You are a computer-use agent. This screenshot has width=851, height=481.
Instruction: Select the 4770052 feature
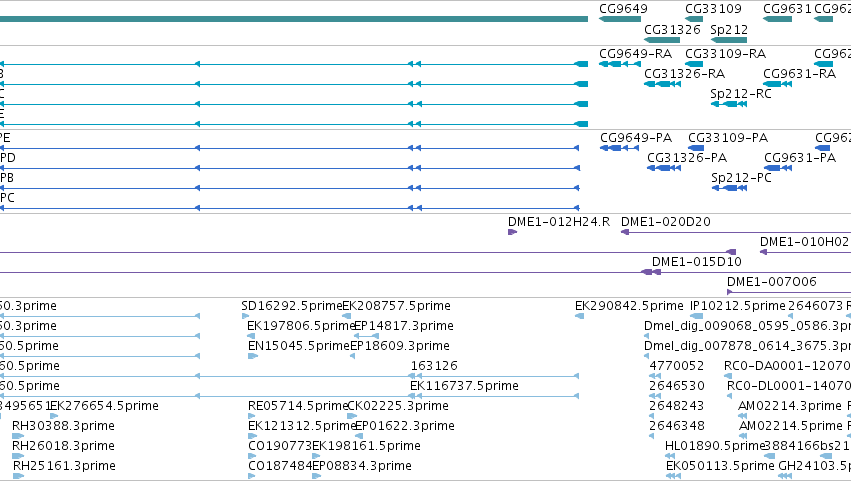655,376
